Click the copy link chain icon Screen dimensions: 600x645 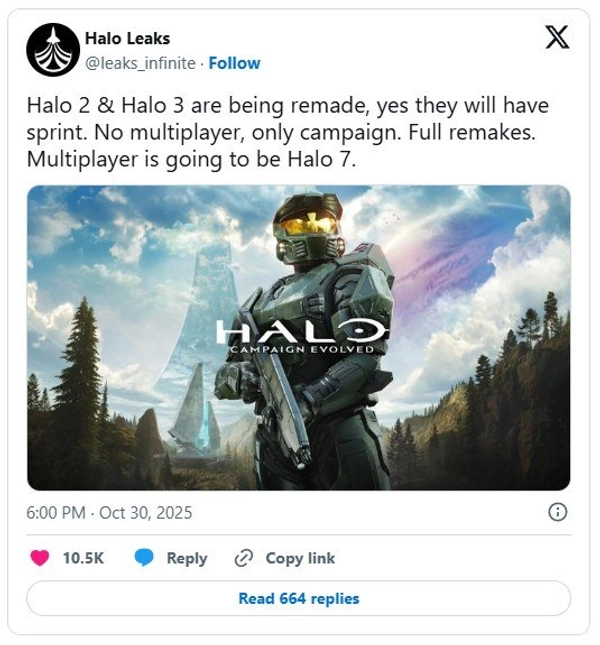pyautogui.click(x=243, y=558)
